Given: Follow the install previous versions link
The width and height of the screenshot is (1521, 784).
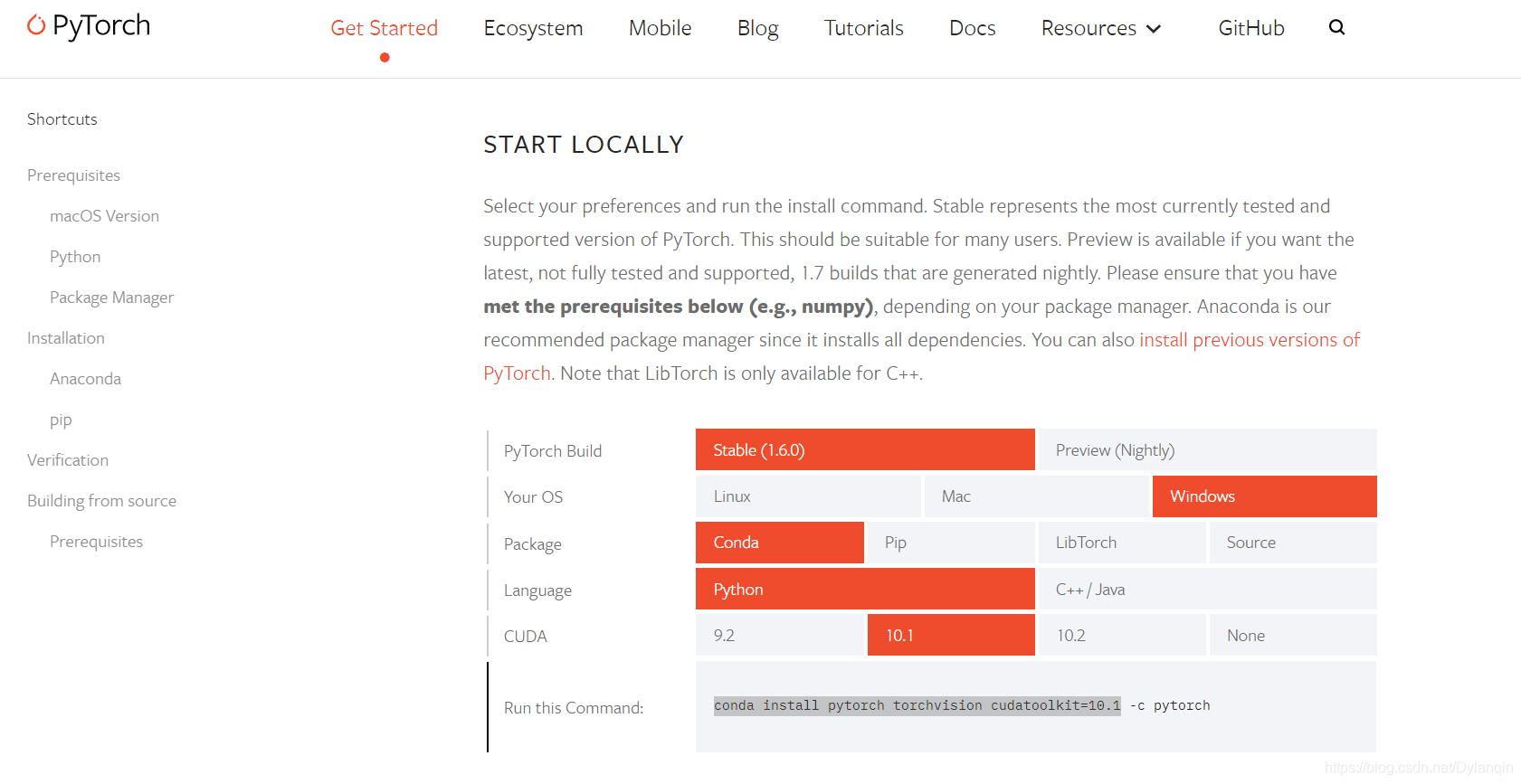Looking at the screenshot, I should click(x=1250, y=340).
